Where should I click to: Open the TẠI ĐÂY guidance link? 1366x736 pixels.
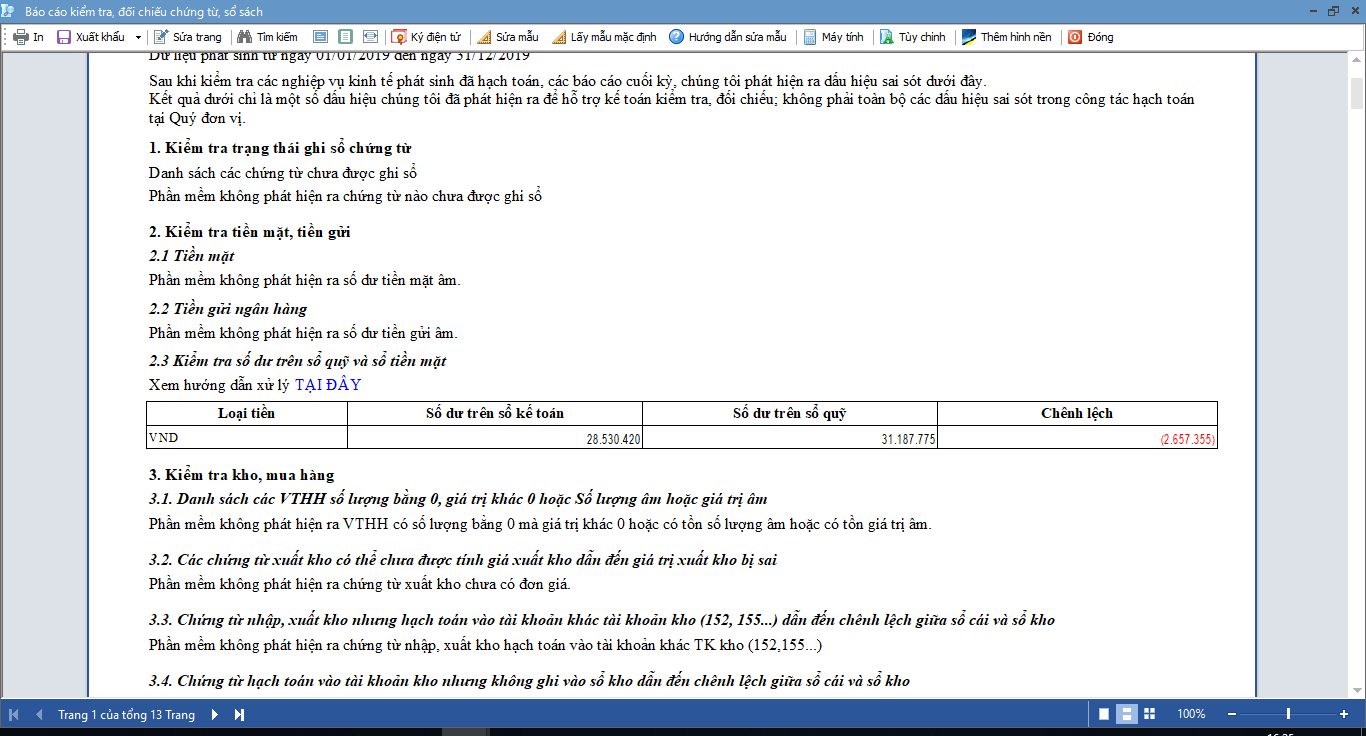coord(328,385)
